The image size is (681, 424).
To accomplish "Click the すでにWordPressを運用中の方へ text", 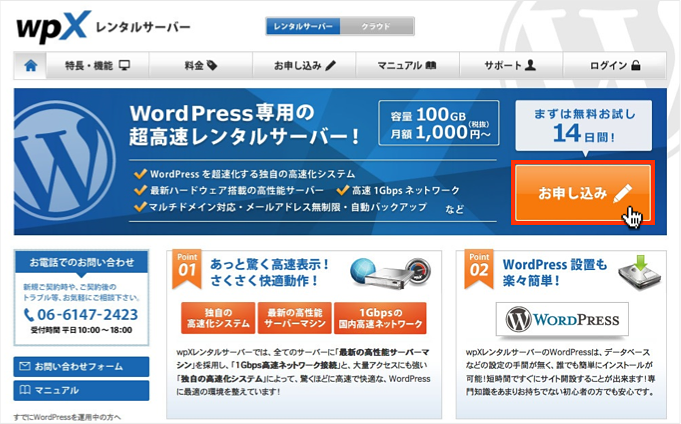I will tap(67, 417).
